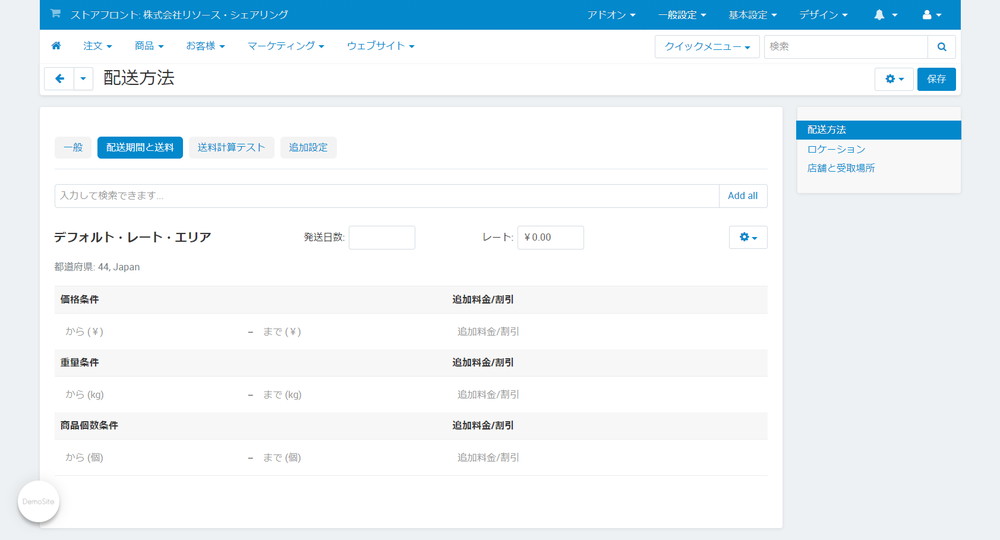Screen dimensions: 1000x540
Task: Open ロケーション in the sidebar
Action: click(836, 149)
